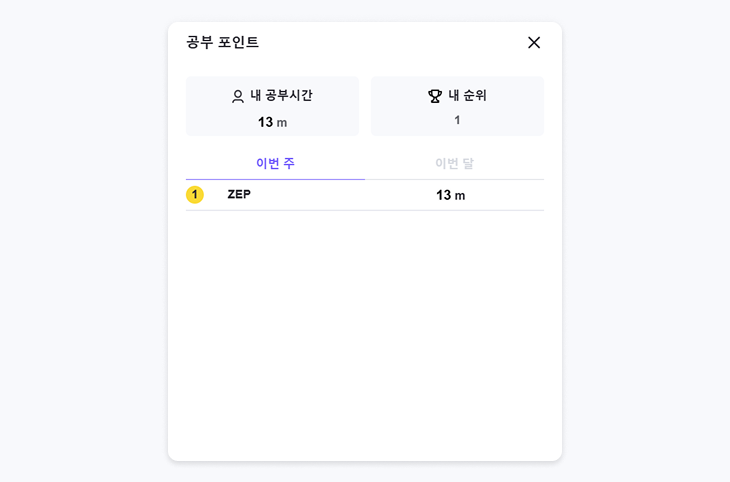The width and height of the screenshot is (730, 482).
Task: Click the person icon beside 내 공부시간
Action: tap(238, 96)
